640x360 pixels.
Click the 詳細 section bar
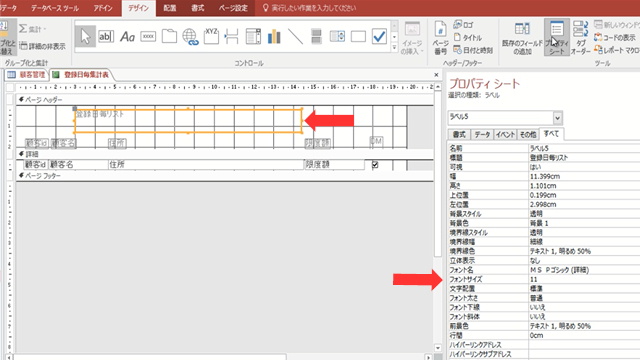(224, 154)
